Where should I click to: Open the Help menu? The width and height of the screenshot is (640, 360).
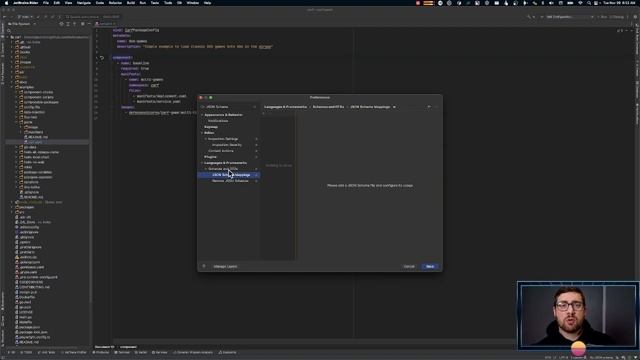(207, 3)
